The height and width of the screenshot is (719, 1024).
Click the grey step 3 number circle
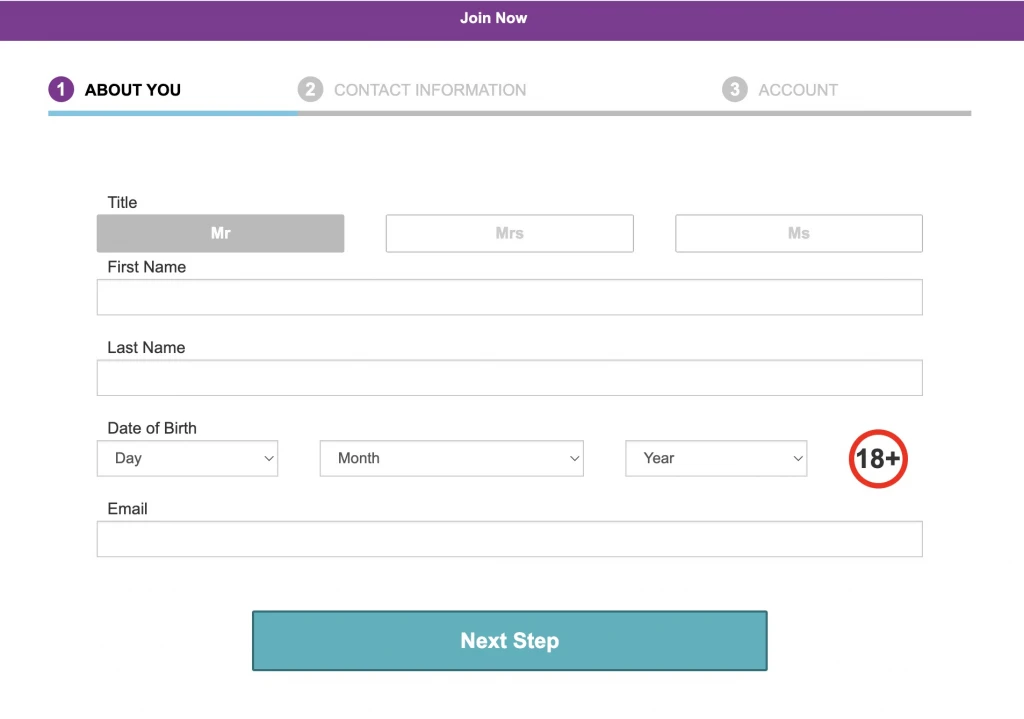[734, 90]
